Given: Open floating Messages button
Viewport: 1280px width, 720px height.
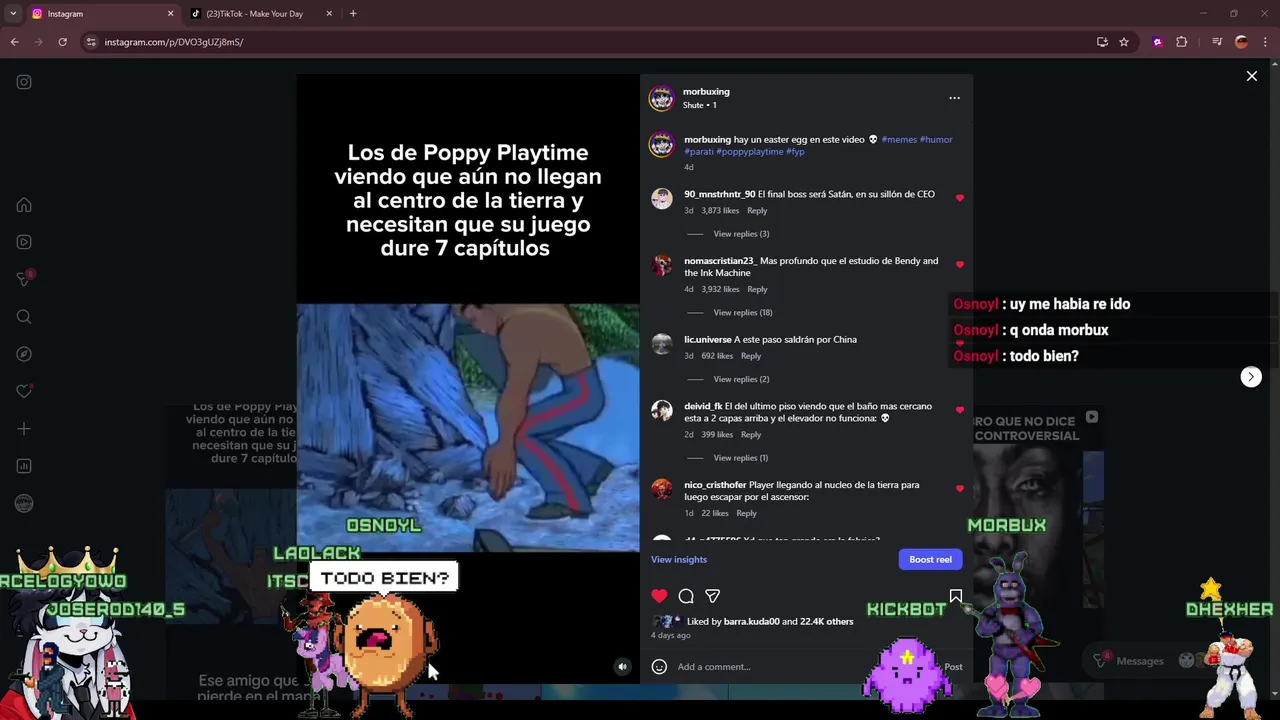Looking at the screenshot, I should tap(1140, 660).
